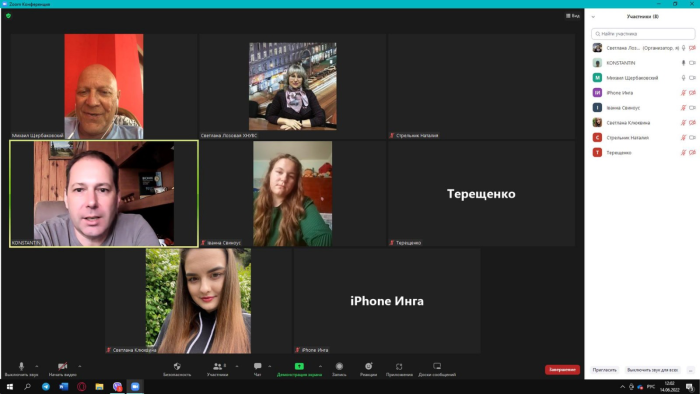Image resolution: width=700 pixels, height=394 pixels.
Task: Toggle camera icon in KONSTANTIN row
Action: (x=692, y=63)
